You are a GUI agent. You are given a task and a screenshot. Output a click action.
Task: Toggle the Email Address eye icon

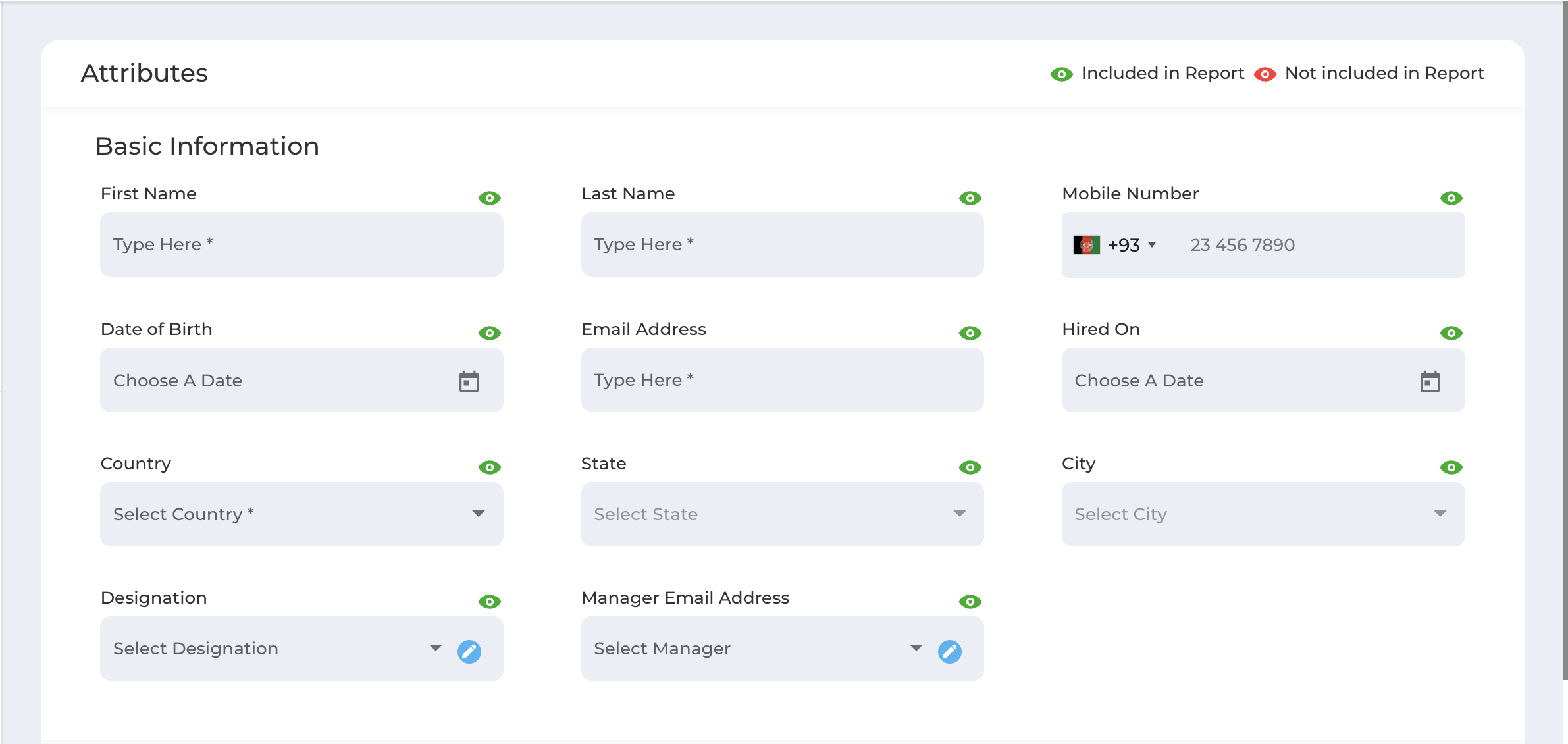(x=970, y=333)
